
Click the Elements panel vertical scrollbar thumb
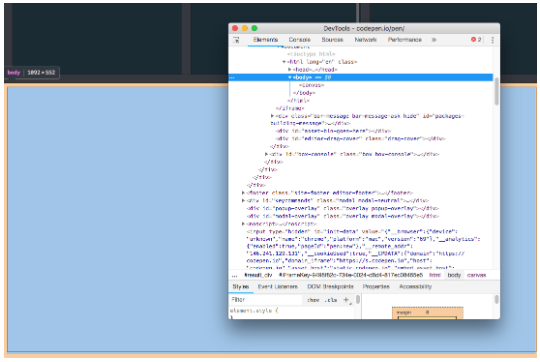[496, 92]
